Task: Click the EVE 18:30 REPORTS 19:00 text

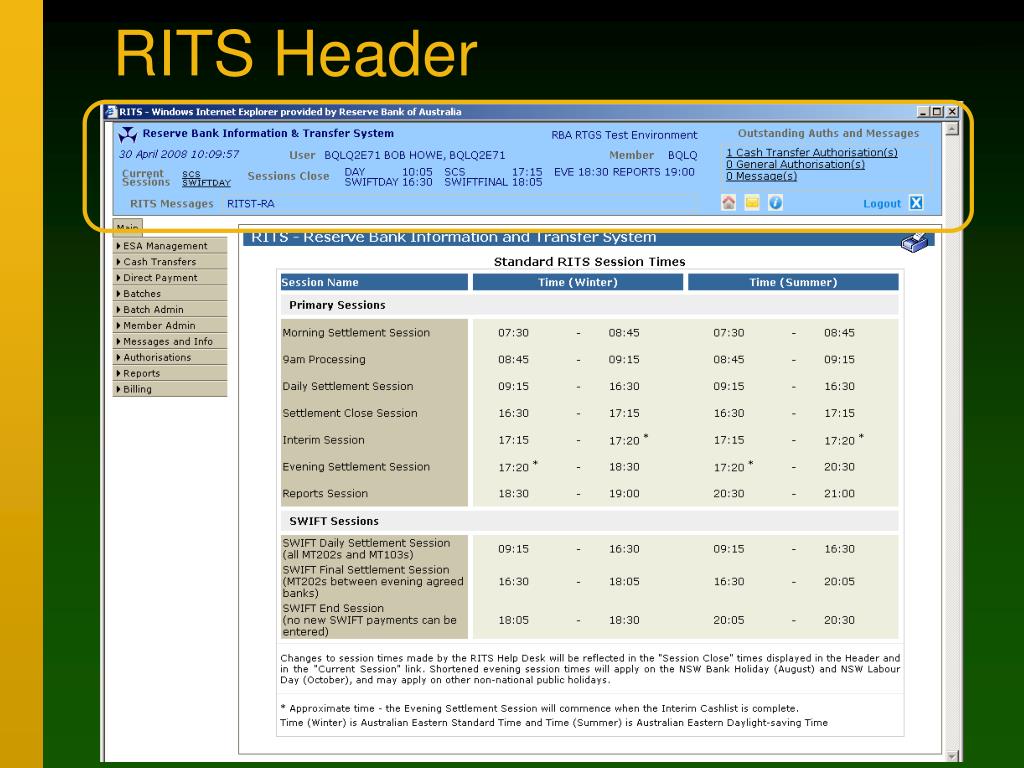Action: pos(624,172)
